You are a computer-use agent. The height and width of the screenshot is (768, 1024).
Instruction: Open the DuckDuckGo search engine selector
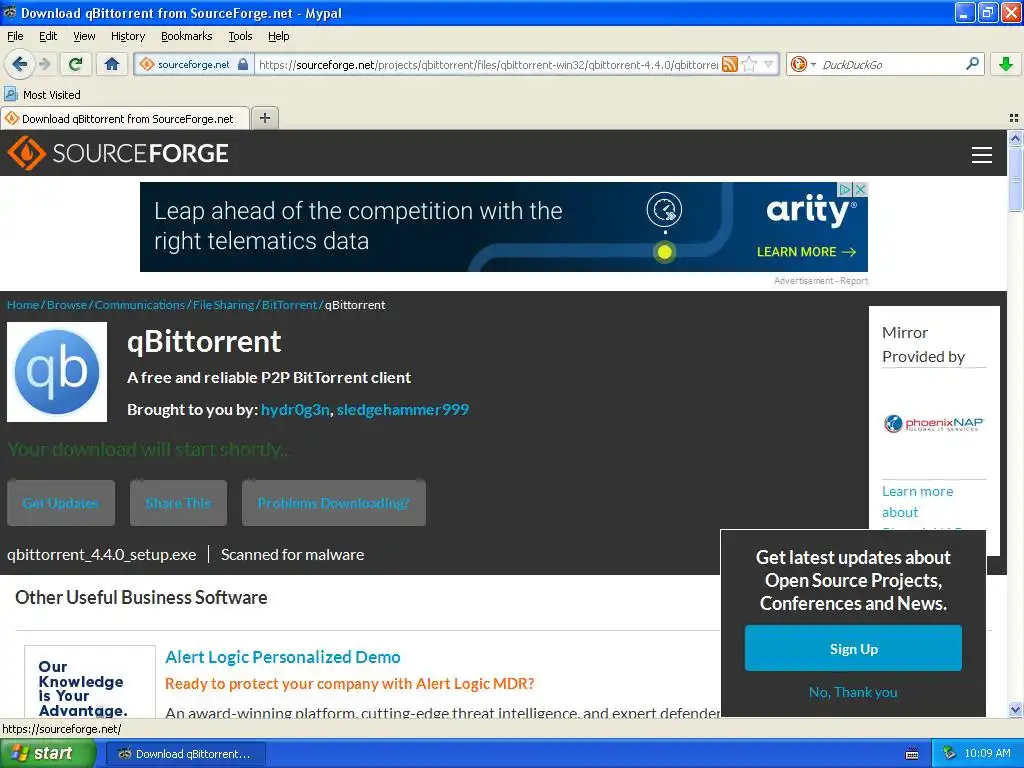click(x=803, y=64)
